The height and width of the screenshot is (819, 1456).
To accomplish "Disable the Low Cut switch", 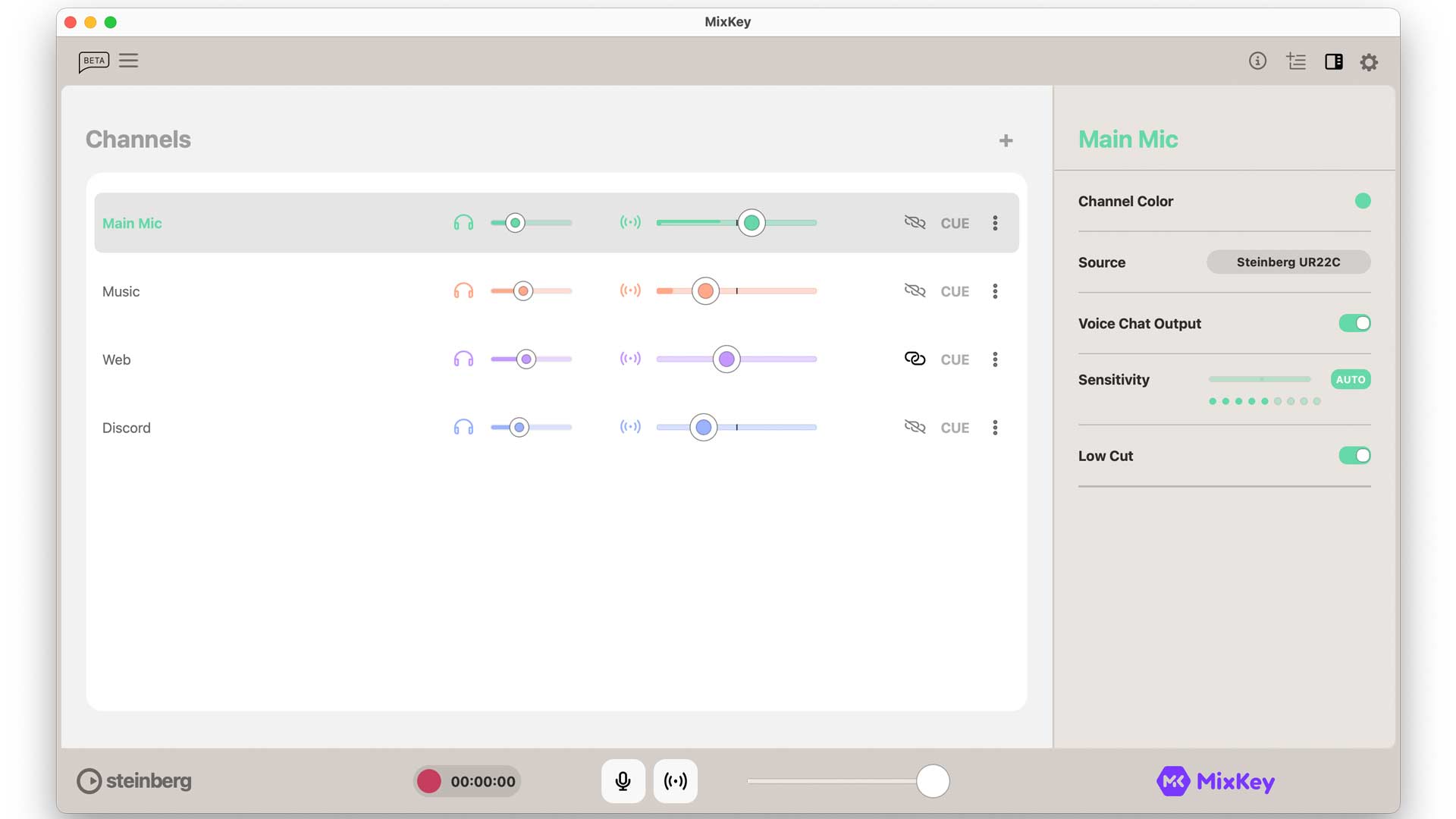I will [x=1354, y=456].
